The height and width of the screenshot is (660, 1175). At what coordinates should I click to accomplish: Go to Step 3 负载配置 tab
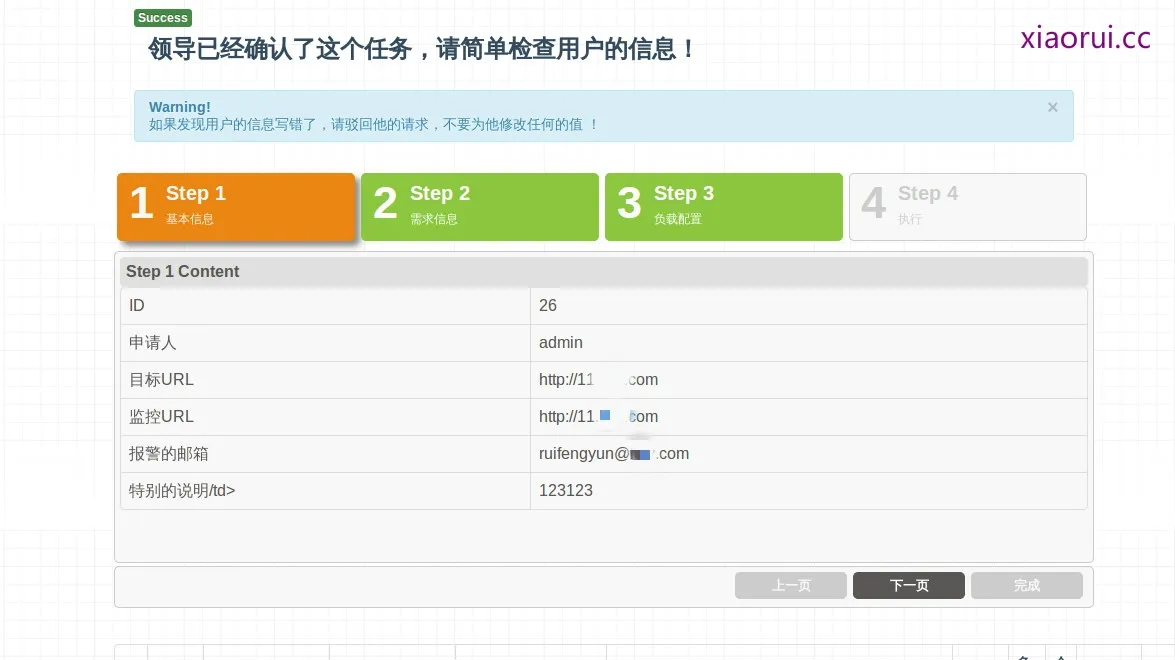pos(724,207)
